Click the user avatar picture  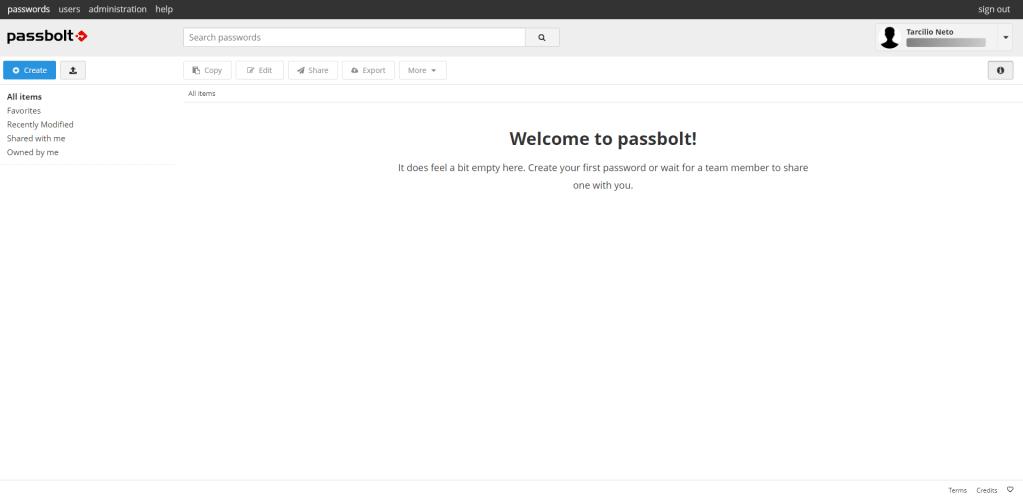click(x=889, y=37)
